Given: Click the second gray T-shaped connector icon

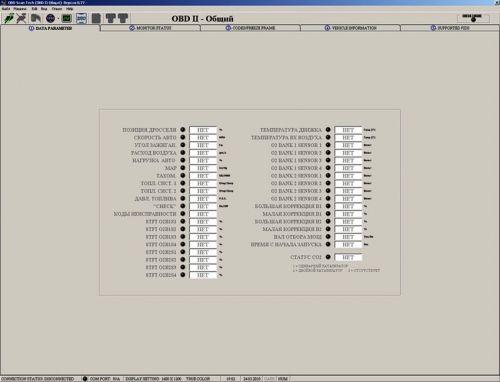Looking at the screenshot, I should [x=123, y=18].
